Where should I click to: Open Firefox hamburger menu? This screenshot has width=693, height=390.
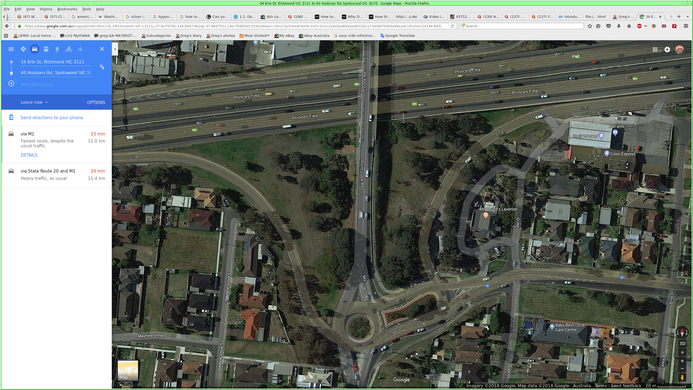click(x=686, y=26)
